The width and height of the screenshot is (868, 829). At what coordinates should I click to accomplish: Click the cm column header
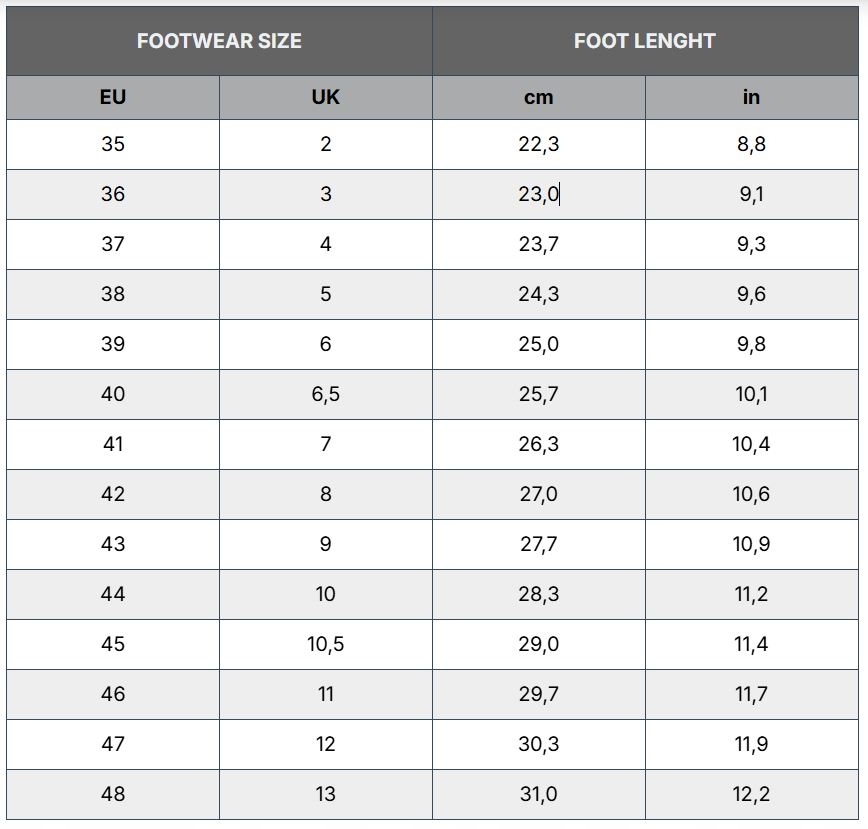(538, 97)
